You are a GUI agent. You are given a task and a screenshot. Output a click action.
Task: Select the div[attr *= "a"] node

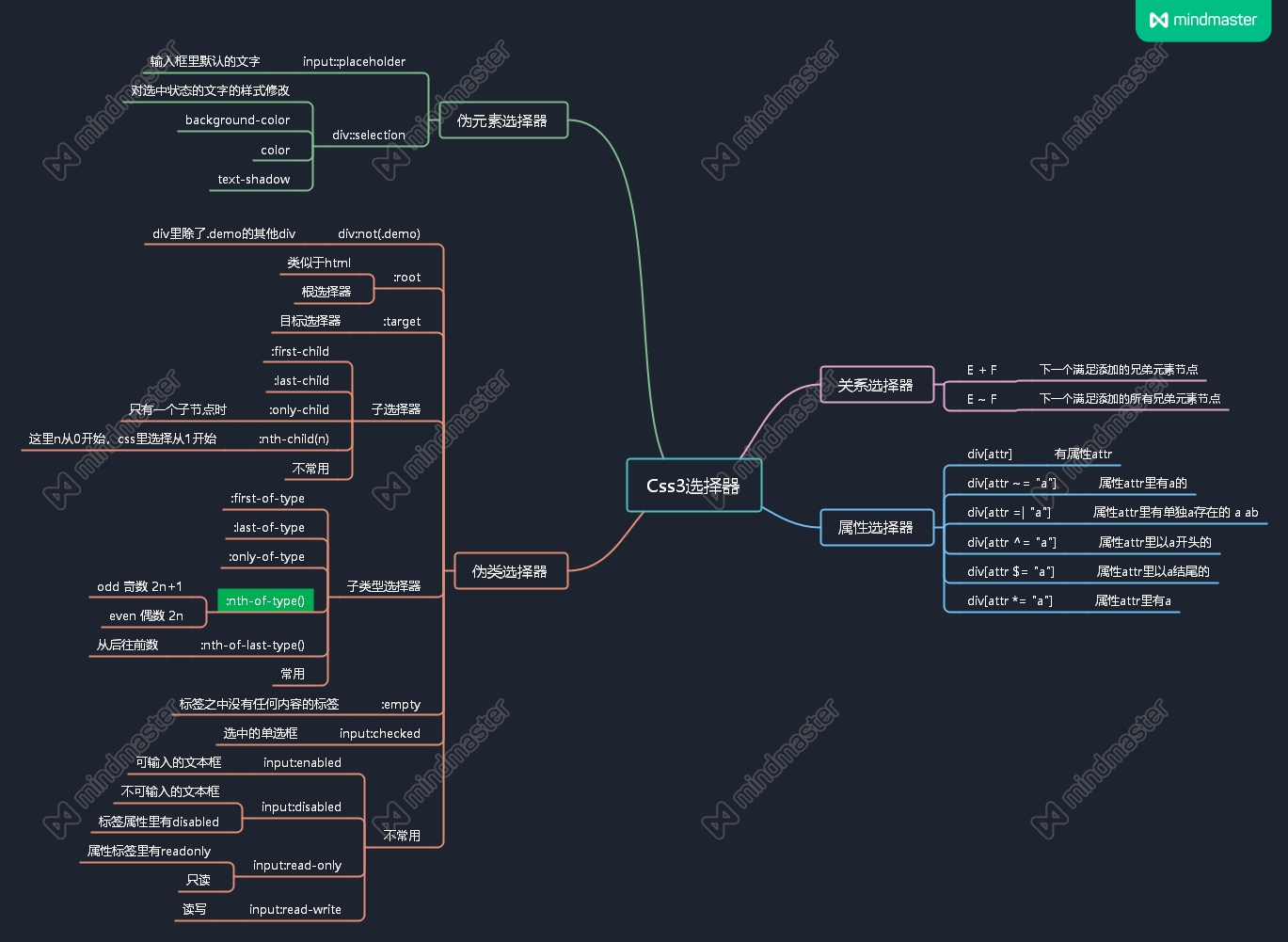1010,601
